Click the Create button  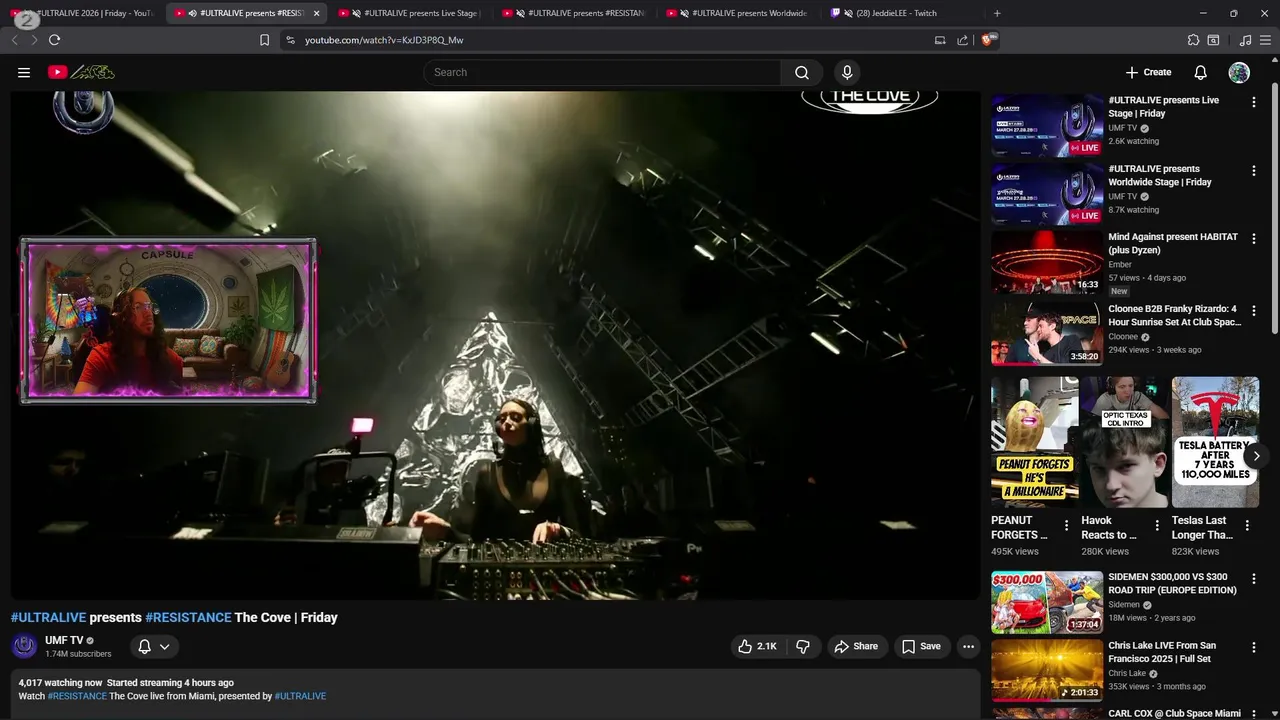click(x=1148, y=72)
